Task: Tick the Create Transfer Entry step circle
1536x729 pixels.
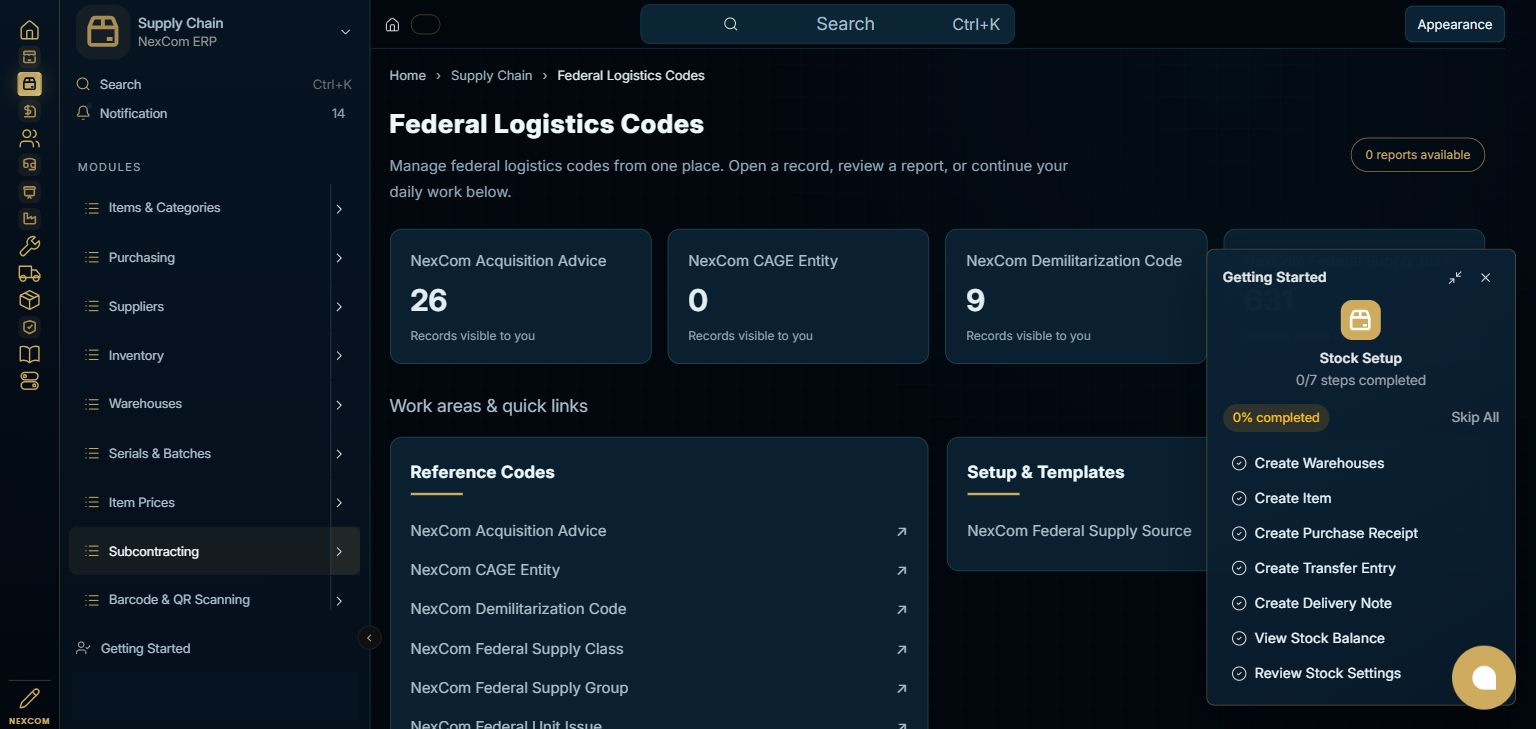Action: [1239, 568]
